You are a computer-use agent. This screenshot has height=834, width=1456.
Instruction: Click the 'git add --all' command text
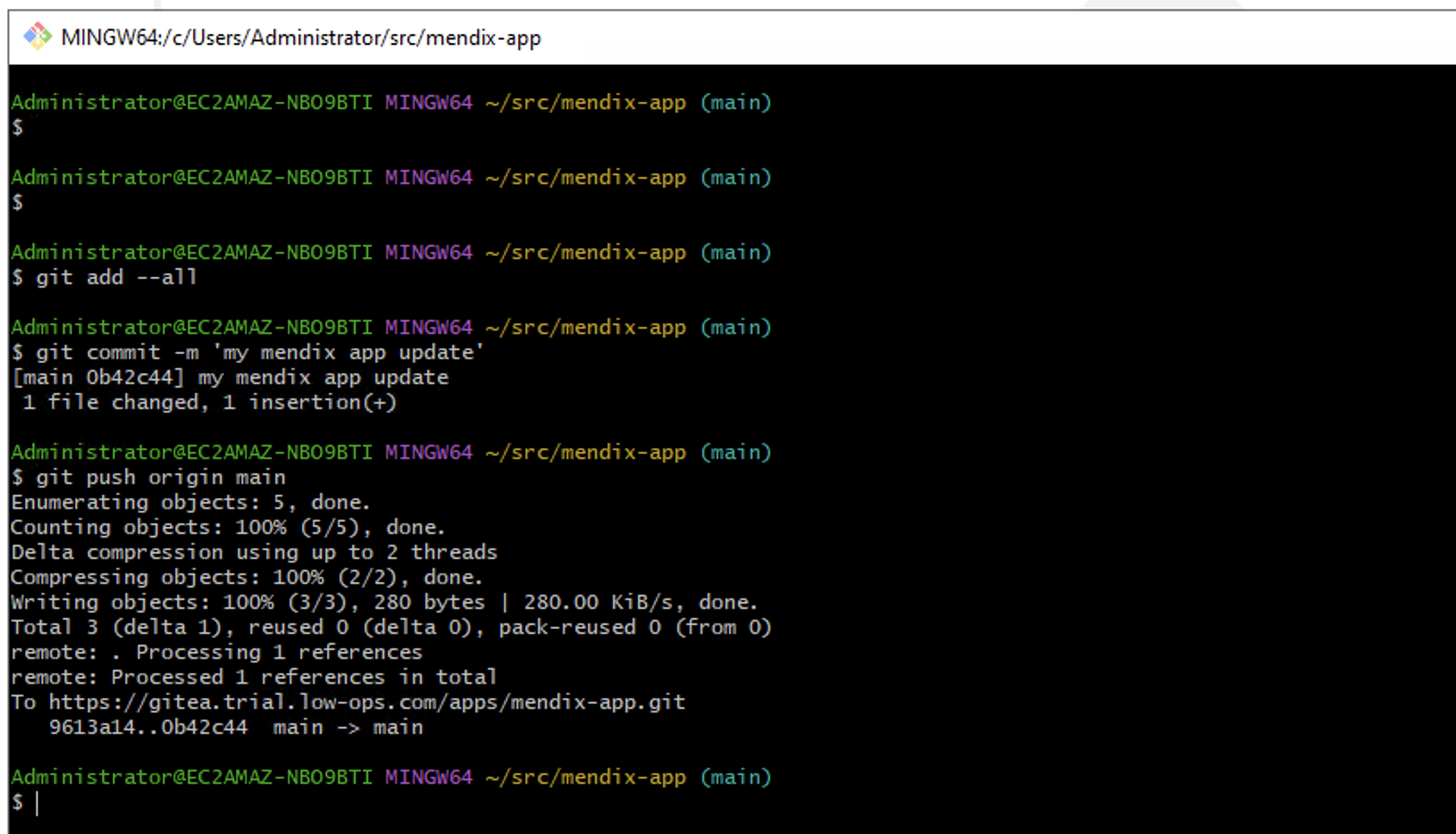116,277
